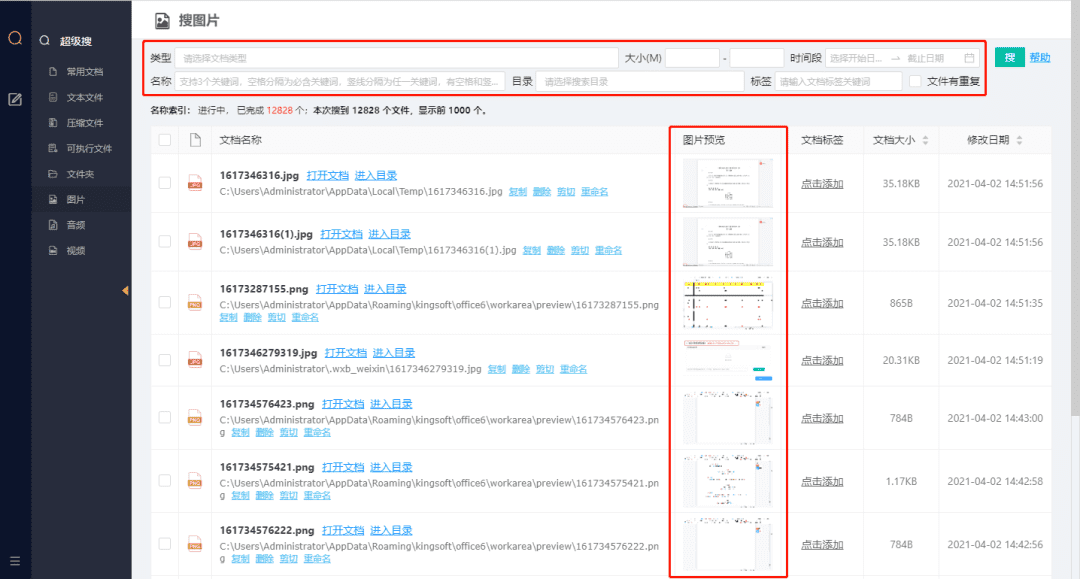Click the PNG file icon of 161734576423.png
Image resolution: width=1080 pixels, height=579 pixels.
coord(195,417)
